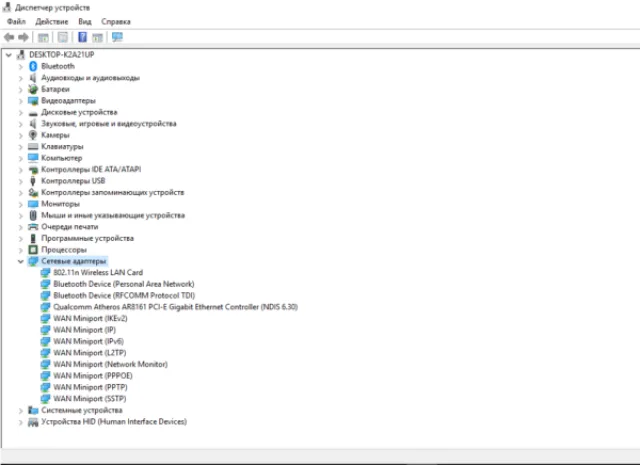Select Bluetooth Device (RFCOMM Protocol TDI)

pyautogui.click(x=124, y=295)
